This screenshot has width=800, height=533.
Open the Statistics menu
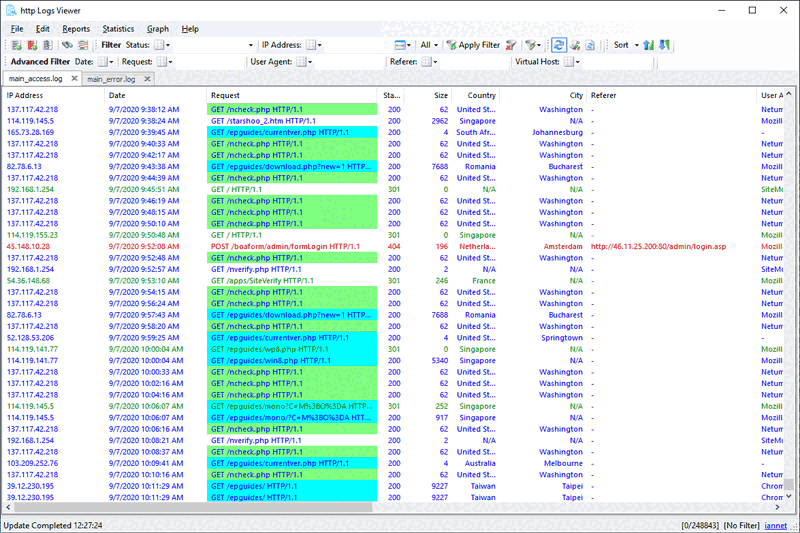(x=118, y=29)
